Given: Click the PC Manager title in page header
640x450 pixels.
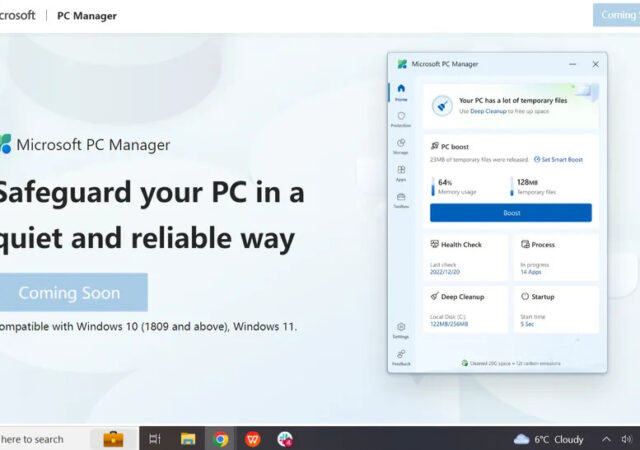Looking at the screenshot, I should click(87, 16).
